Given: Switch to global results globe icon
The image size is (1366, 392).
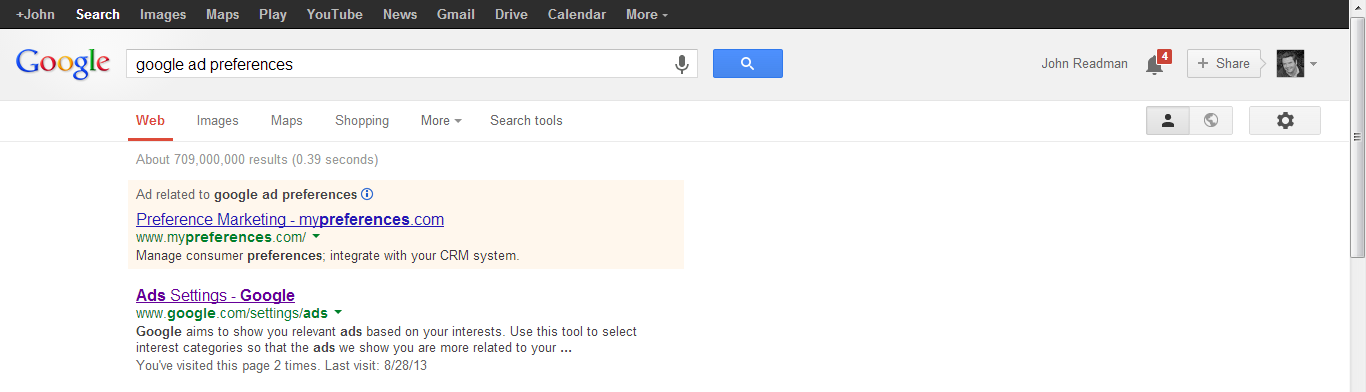Looking at the screenshot, I should coord(1211,120).
